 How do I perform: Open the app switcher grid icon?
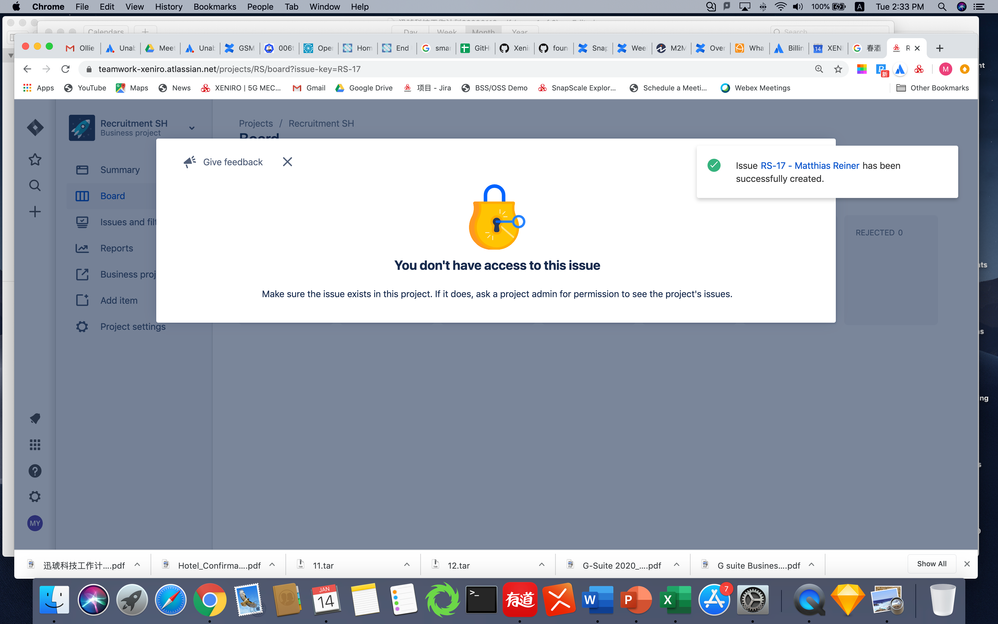pyautogui.click(x=35, y=444)
